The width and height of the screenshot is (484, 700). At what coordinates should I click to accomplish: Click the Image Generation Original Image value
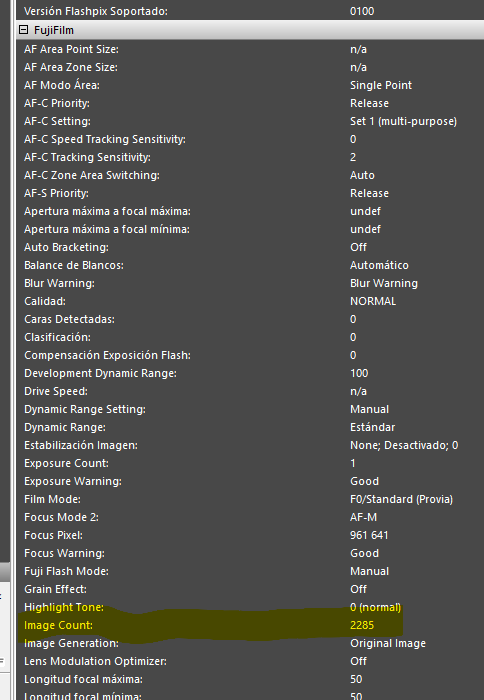click(x=388, y=643)
